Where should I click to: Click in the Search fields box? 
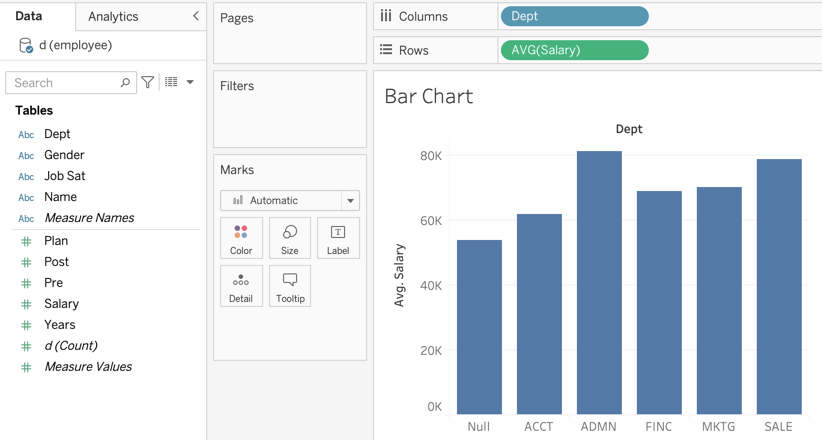point(64,83)
